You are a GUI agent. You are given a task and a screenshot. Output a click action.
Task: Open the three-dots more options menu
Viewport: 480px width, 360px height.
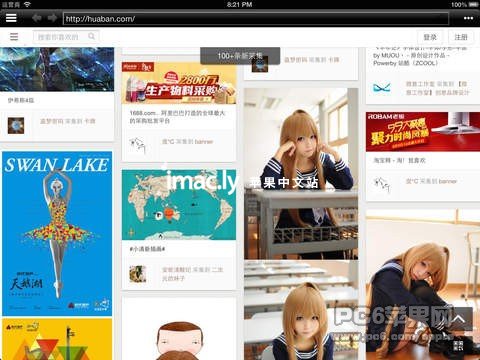coord(468,18)
